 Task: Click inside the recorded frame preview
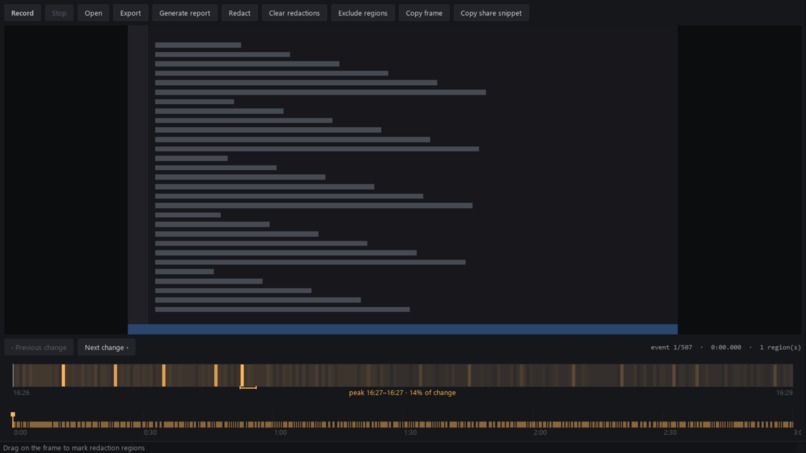pos(402,180)
